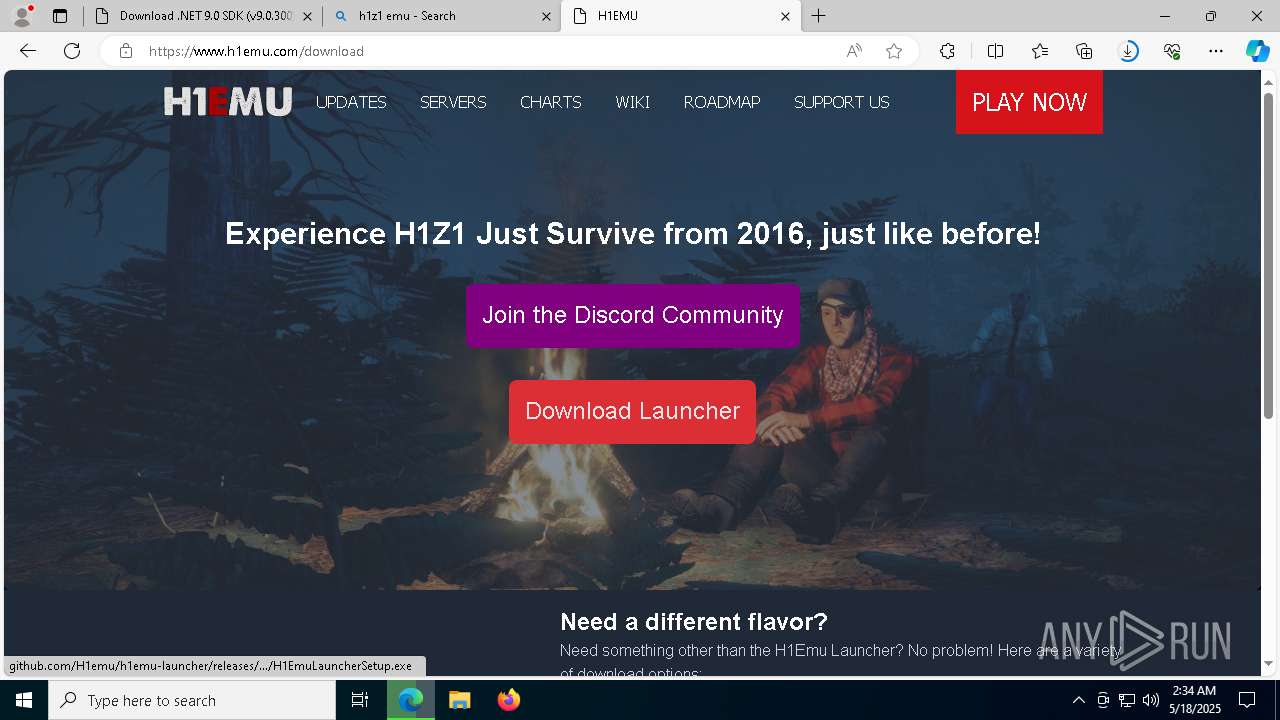
Task: Click scrollbar down arrow
Action: pyautogui.click(x=1268, y=664)
